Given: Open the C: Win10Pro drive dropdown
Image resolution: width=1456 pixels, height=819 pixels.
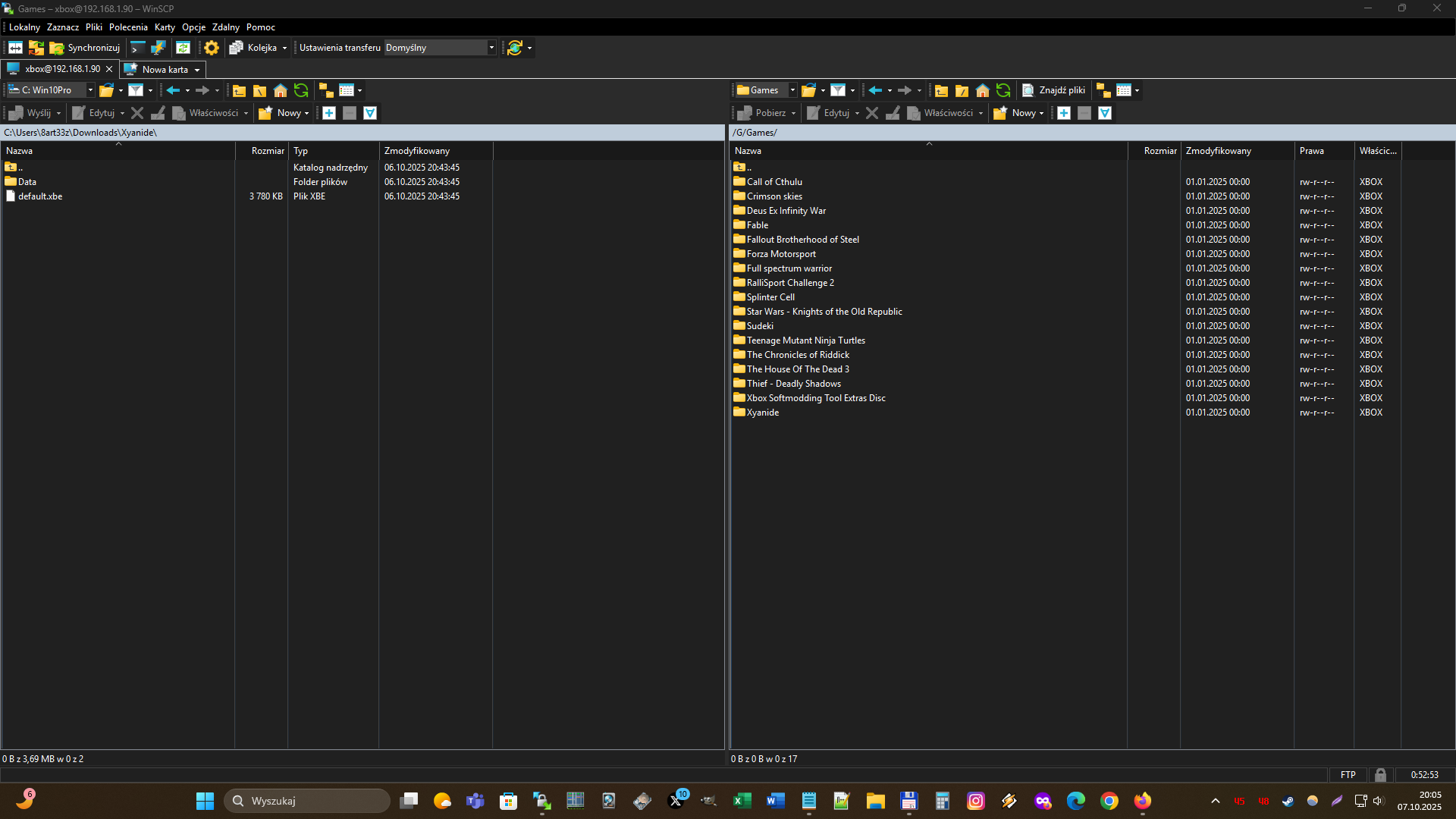Looking at the screenshot, I should pos(90,90).
